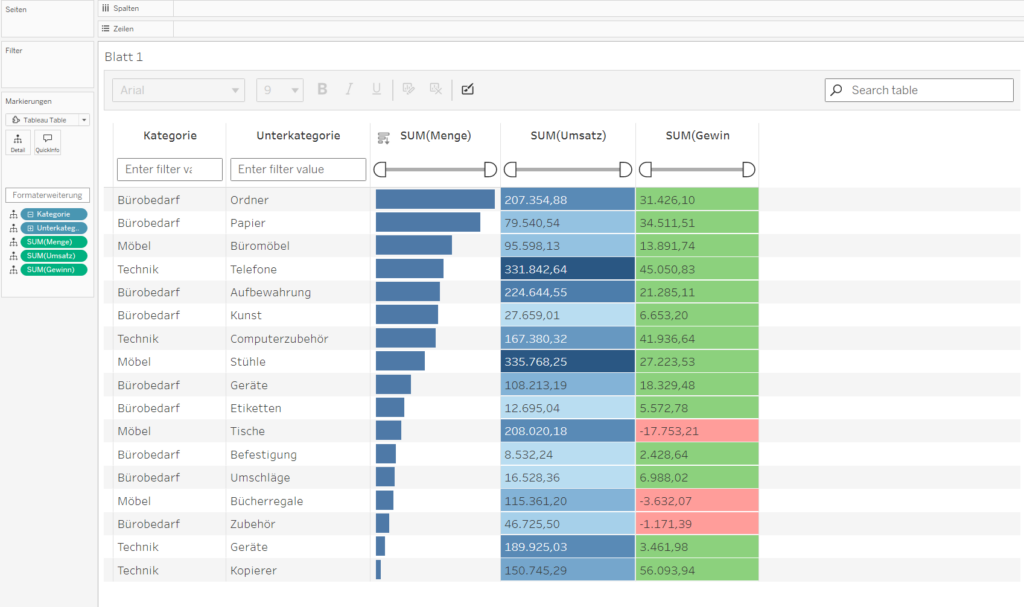
Task: Click left handle of SUM(Gewinn) range slider
Action: point(646,170)
